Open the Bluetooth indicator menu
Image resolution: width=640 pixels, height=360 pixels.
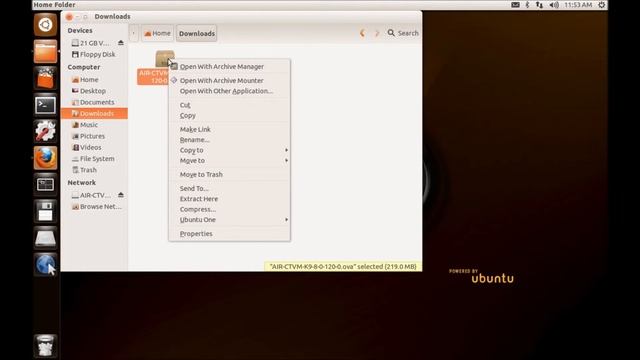point(527,5)
